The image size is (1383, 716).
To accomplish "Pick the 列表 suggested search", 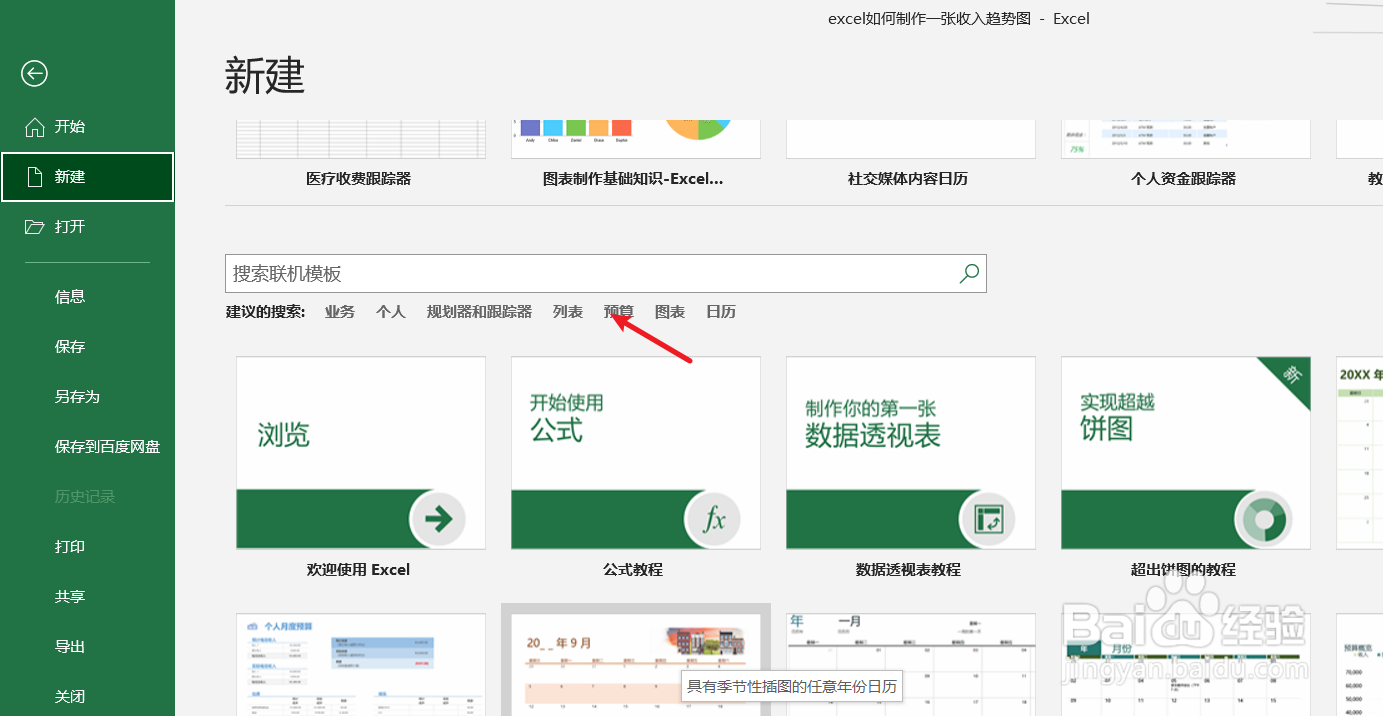I will tap(568, 312).
